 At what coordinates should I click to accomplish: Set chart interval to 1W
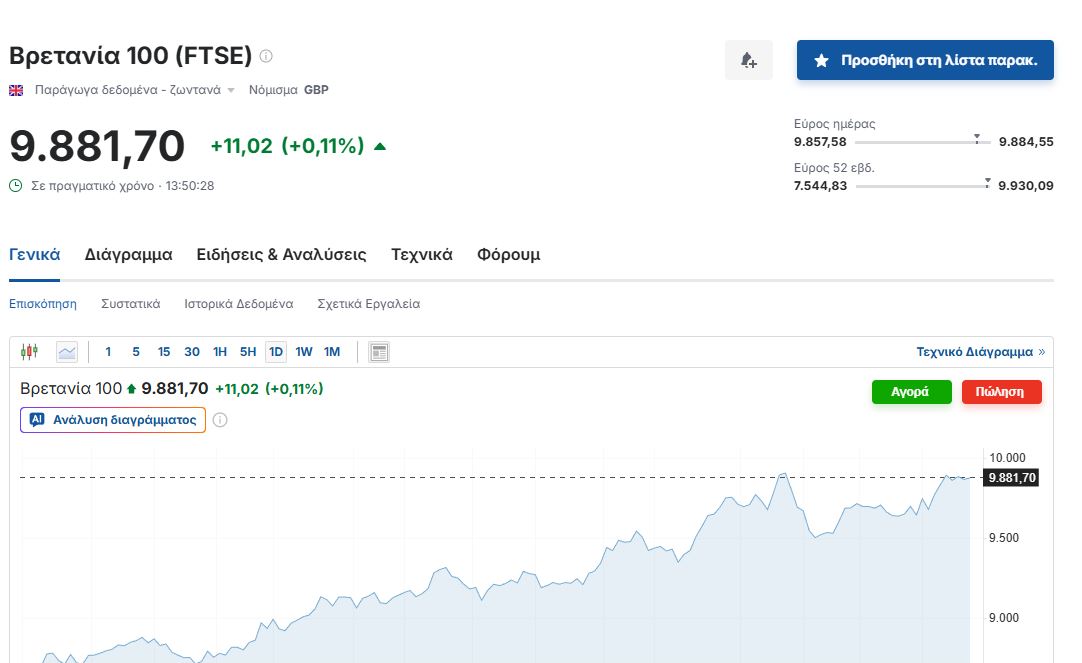304,351
